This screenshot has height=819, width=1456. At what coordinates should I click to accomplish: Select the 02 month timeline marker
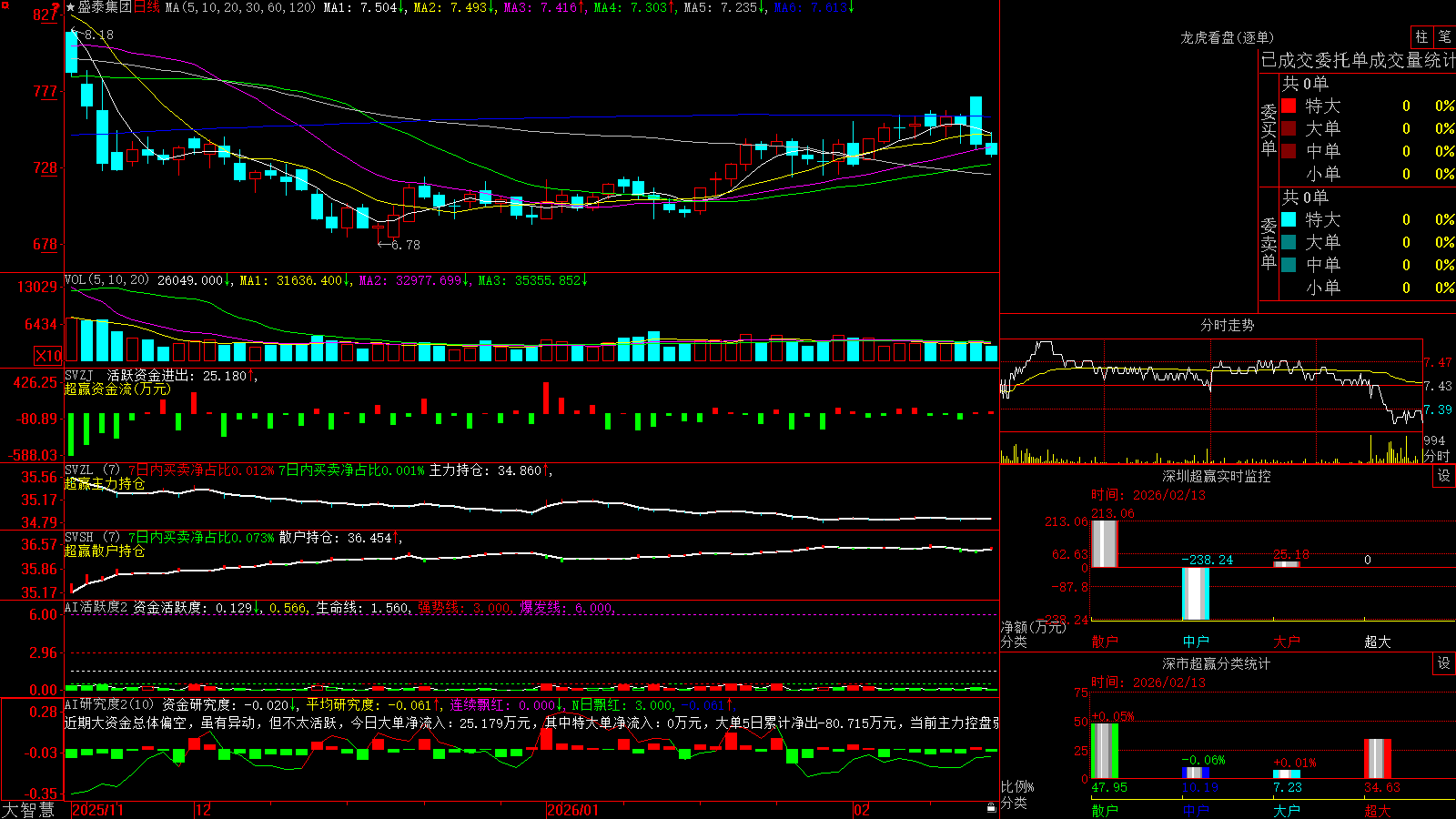click(862, 810)
